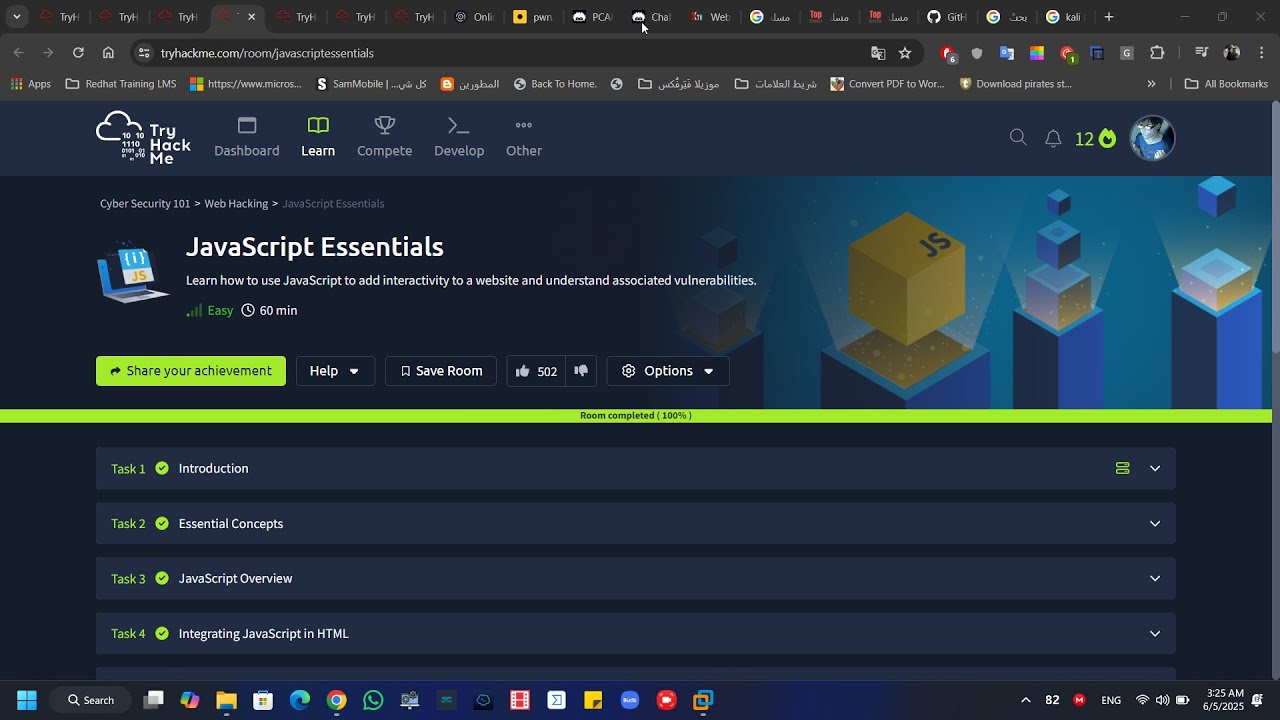Switch ENG input language
The width and height of the screenshot is (1280, 720).
(x=1111, y=700)
